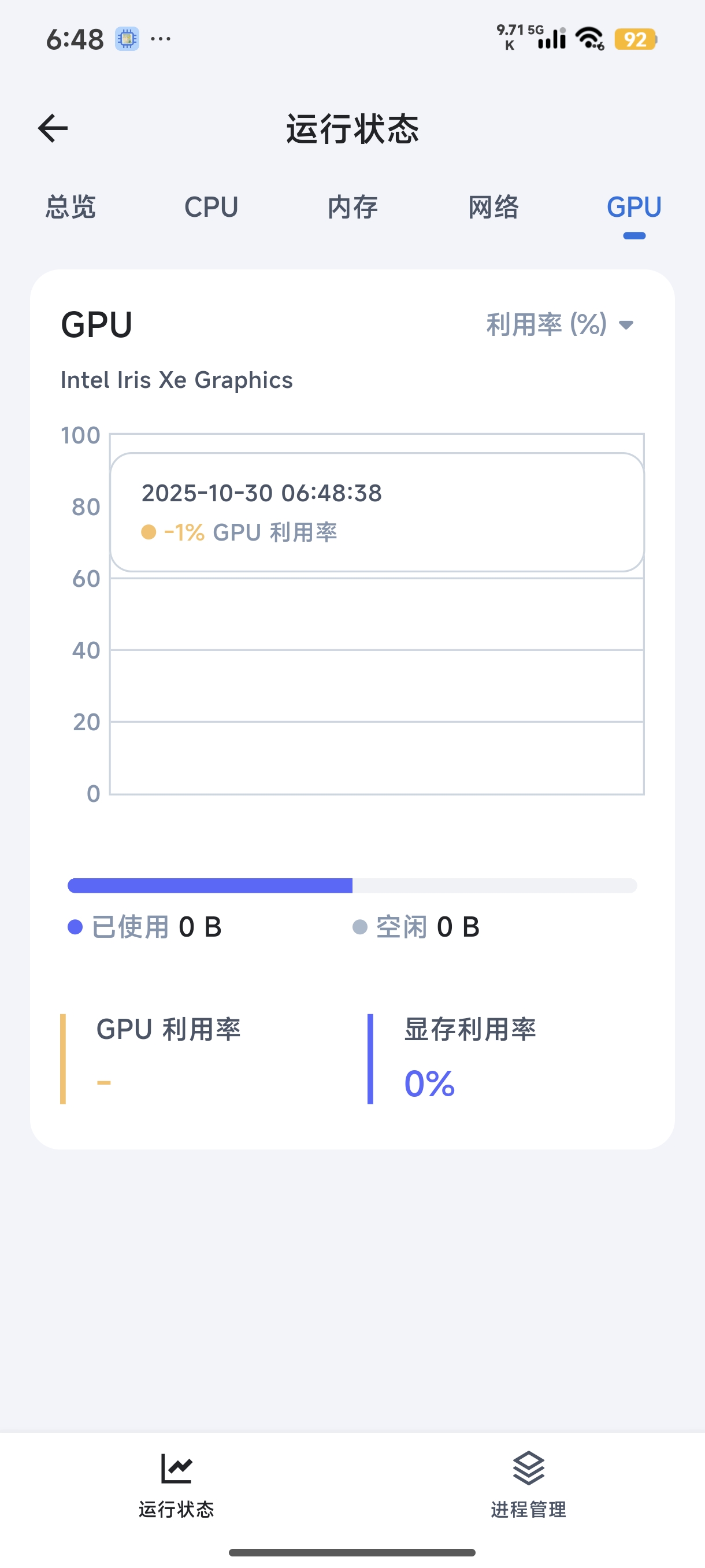Tap the 已使用 legend dot
The image size is (705, 1568).
(75, 927)
